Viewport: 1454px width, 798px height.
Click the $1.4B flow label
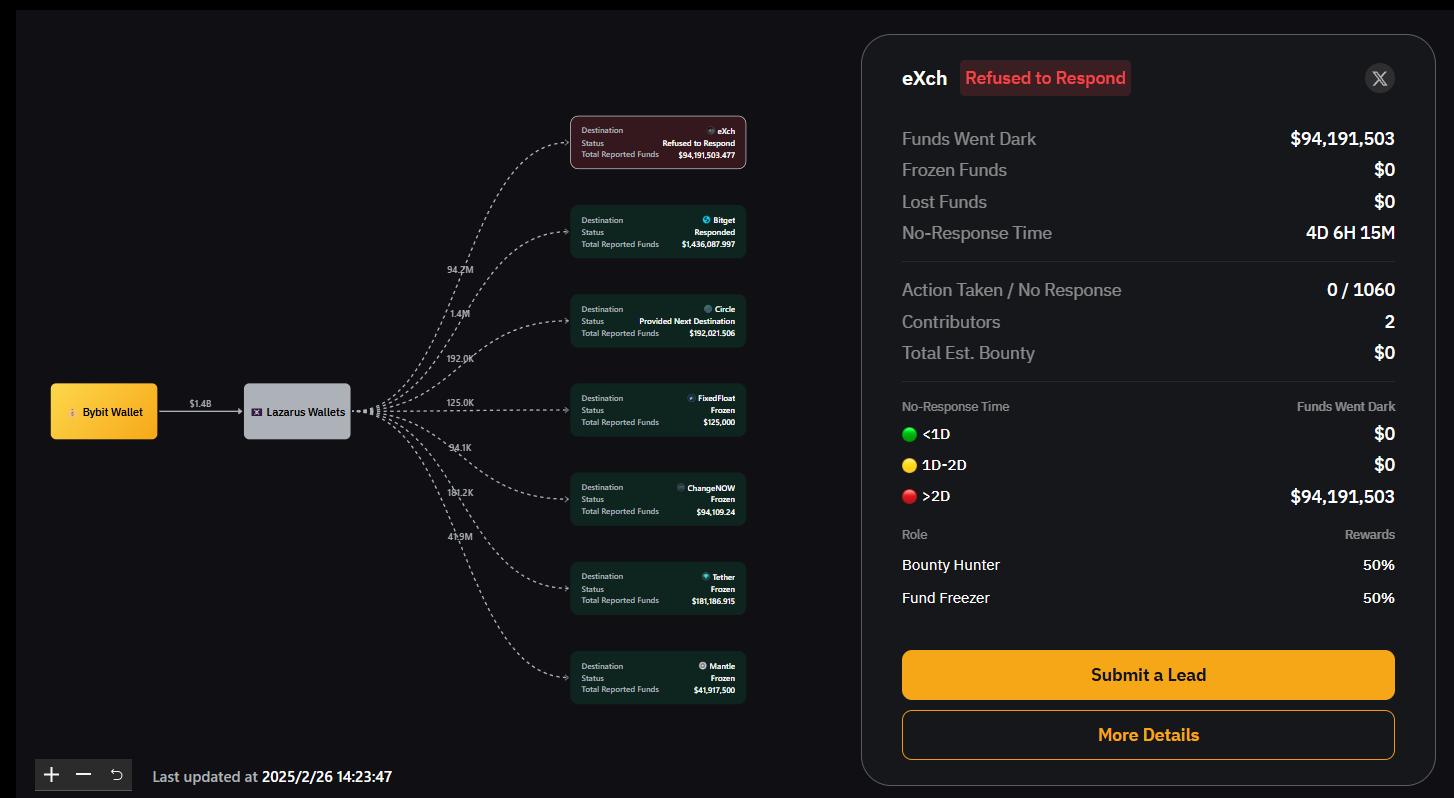coord(200,404)
